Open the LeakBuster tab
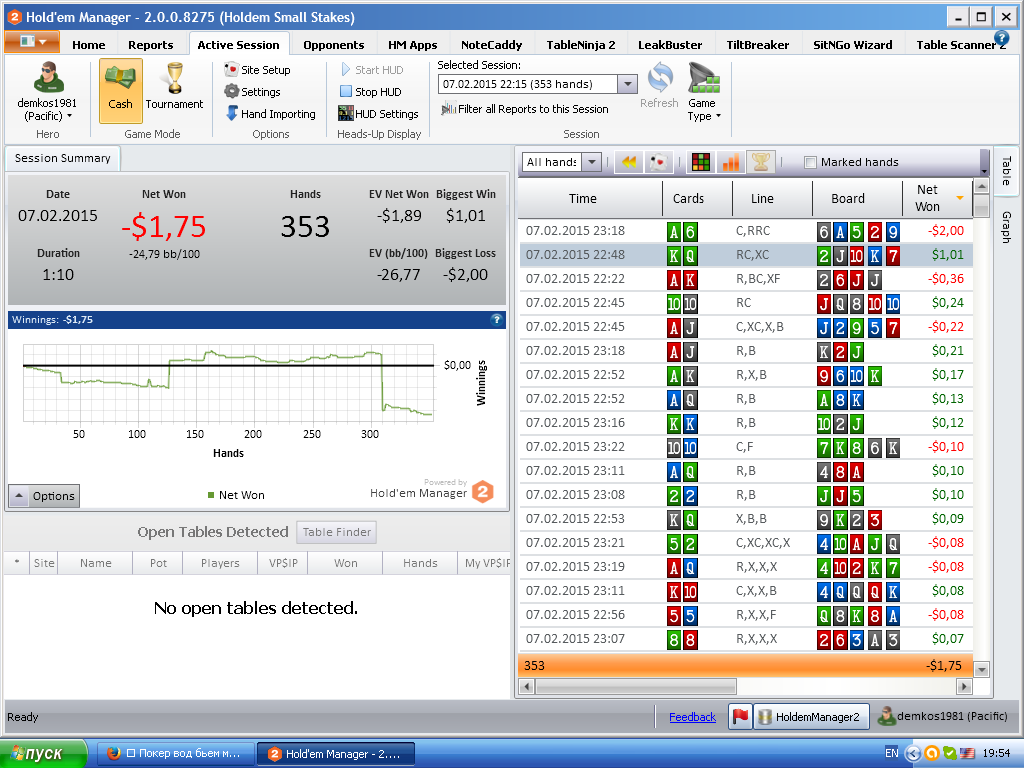This screenshot has width=1024, height=768. [x=669, y=44]
